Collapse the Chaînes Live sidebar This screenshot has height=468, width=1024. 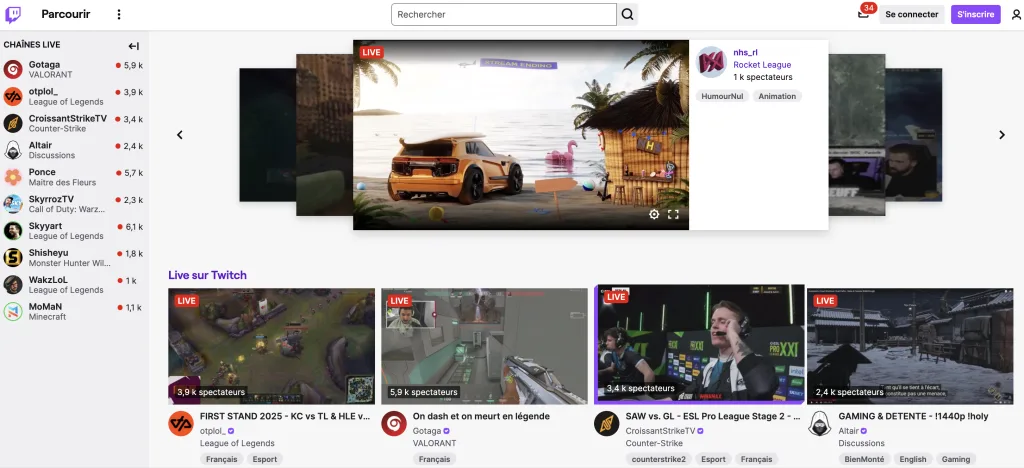point(133,46)
